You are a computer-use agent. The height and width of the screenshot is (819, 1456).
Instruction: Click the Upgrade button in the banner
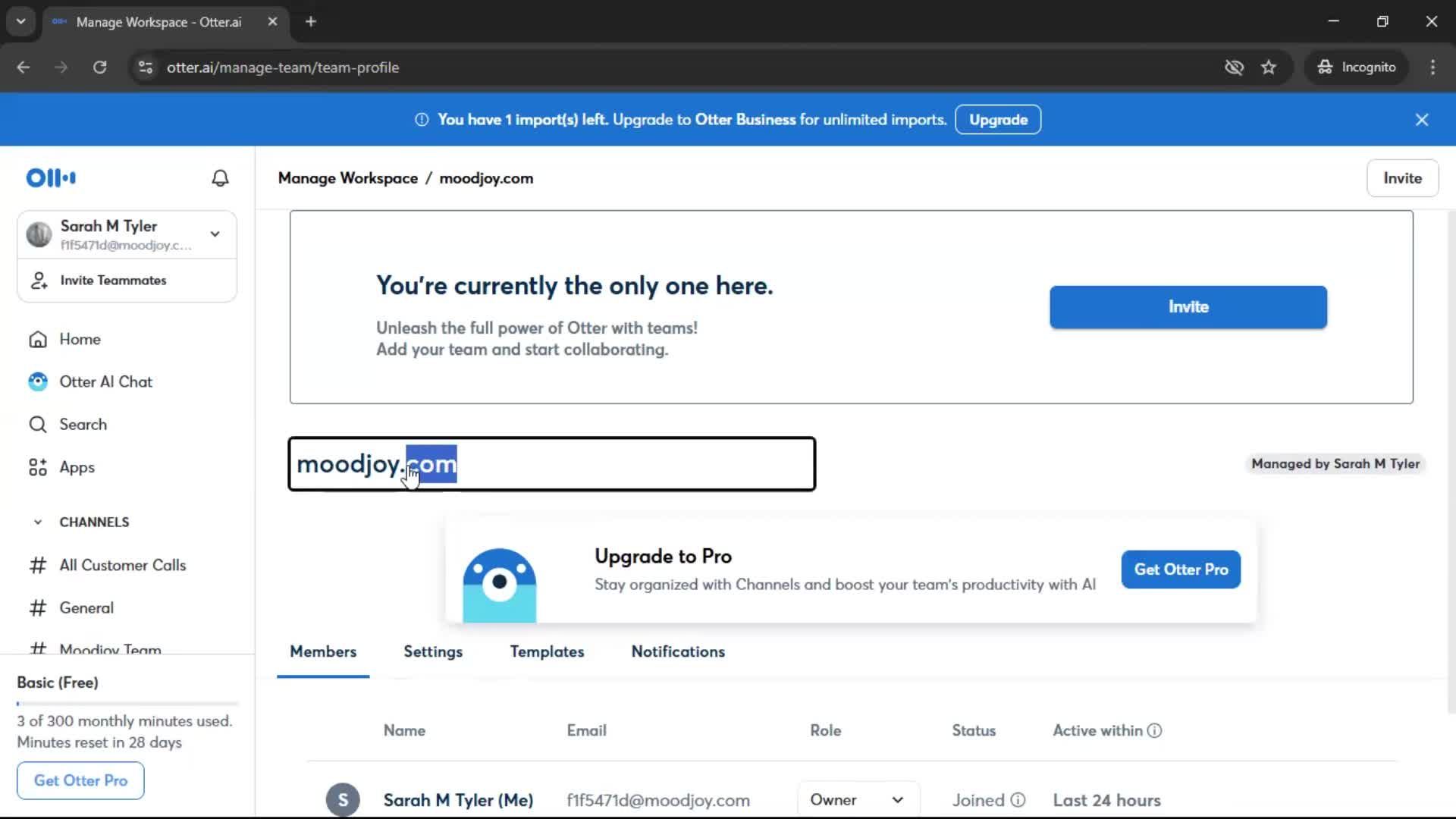point(998,120)
